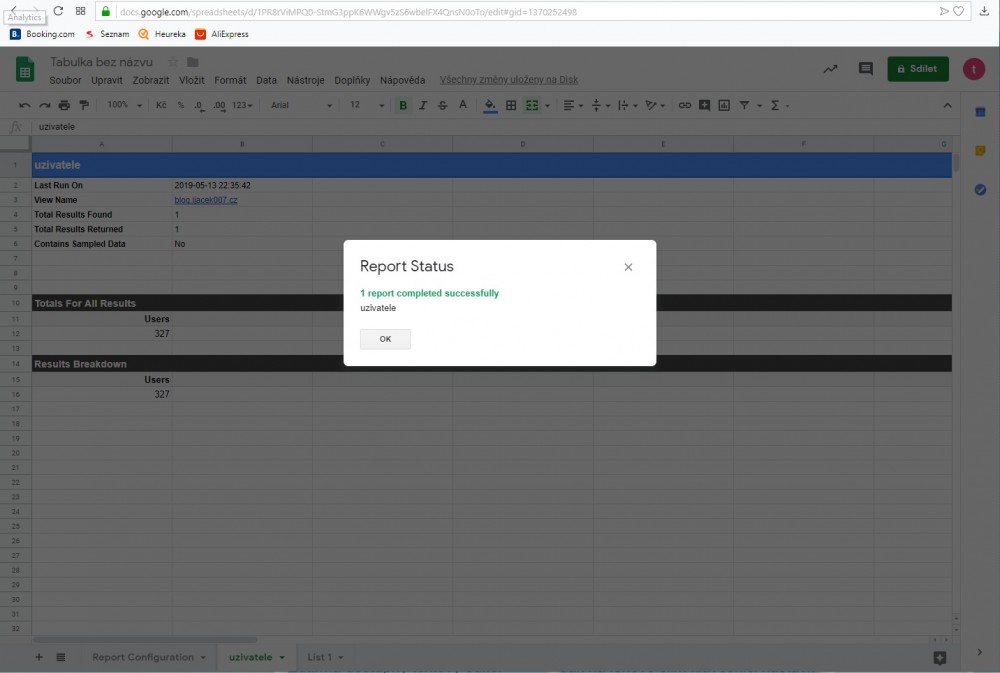The height and width of the screenshot is (673, 1000).
Task: Toggle bold formatting
Action: click(404, 105)
